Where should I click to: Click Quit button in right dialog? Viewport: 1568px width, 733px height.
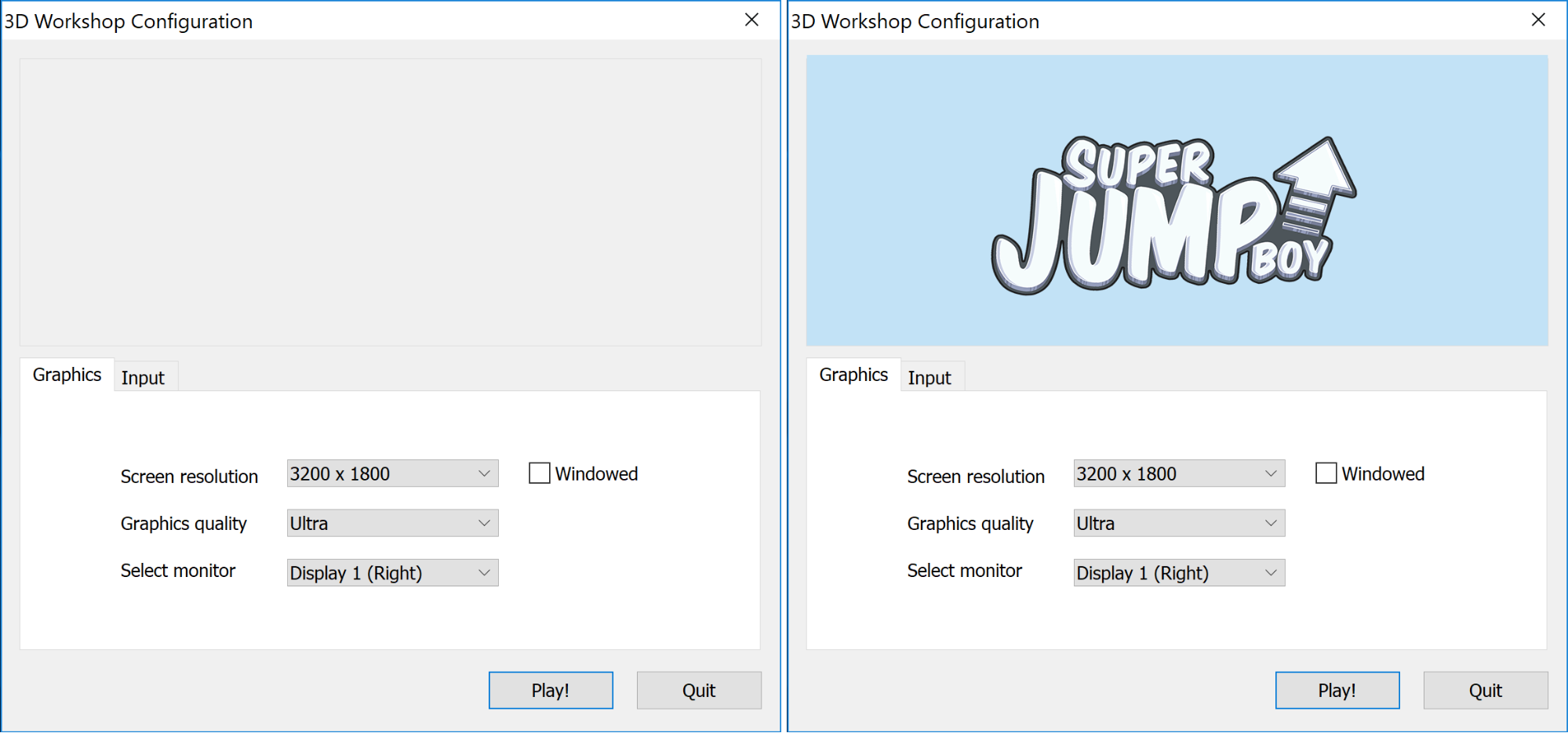[1485, 691]
